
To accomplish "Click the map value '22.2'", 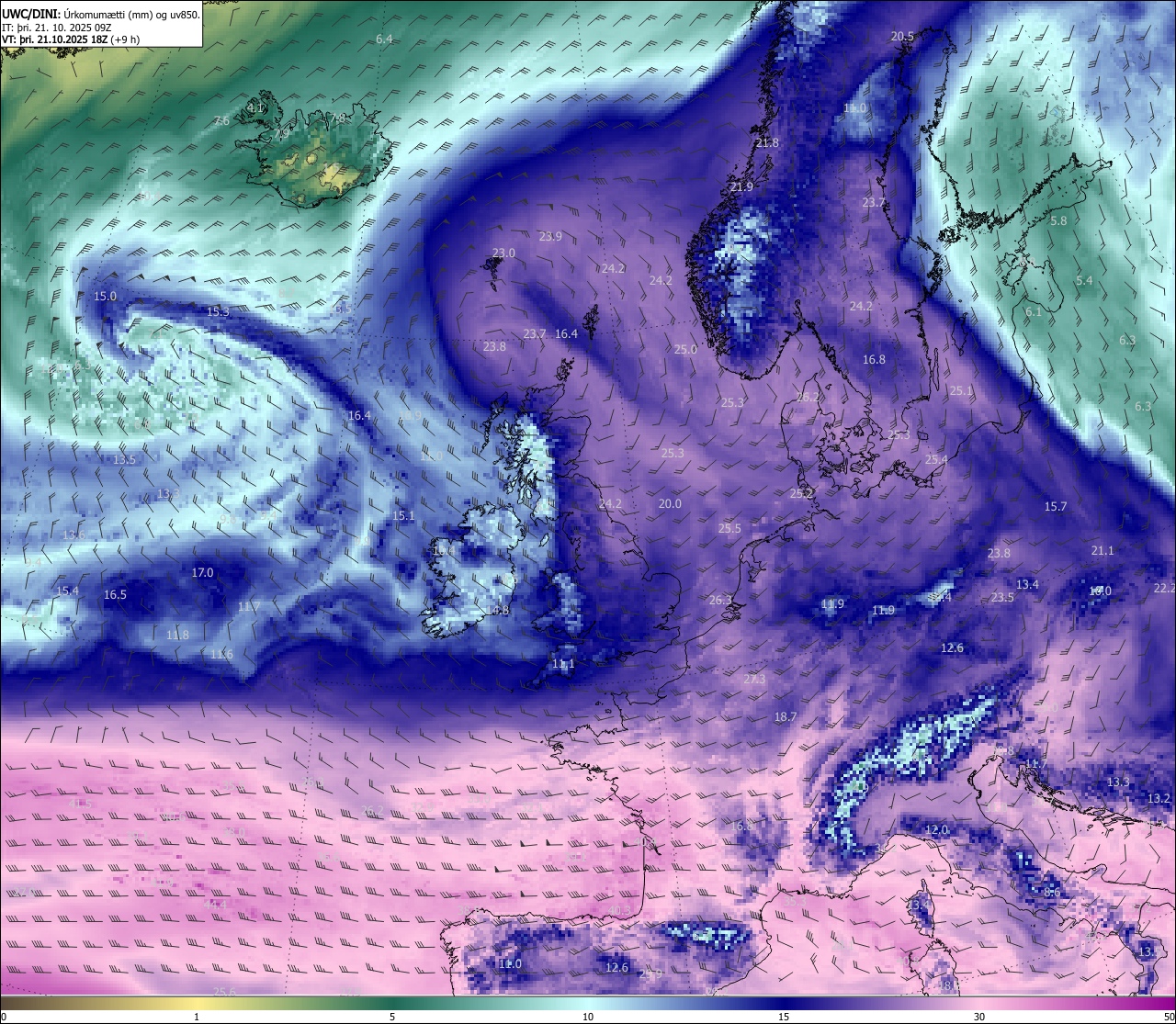I will [1164, 588].
